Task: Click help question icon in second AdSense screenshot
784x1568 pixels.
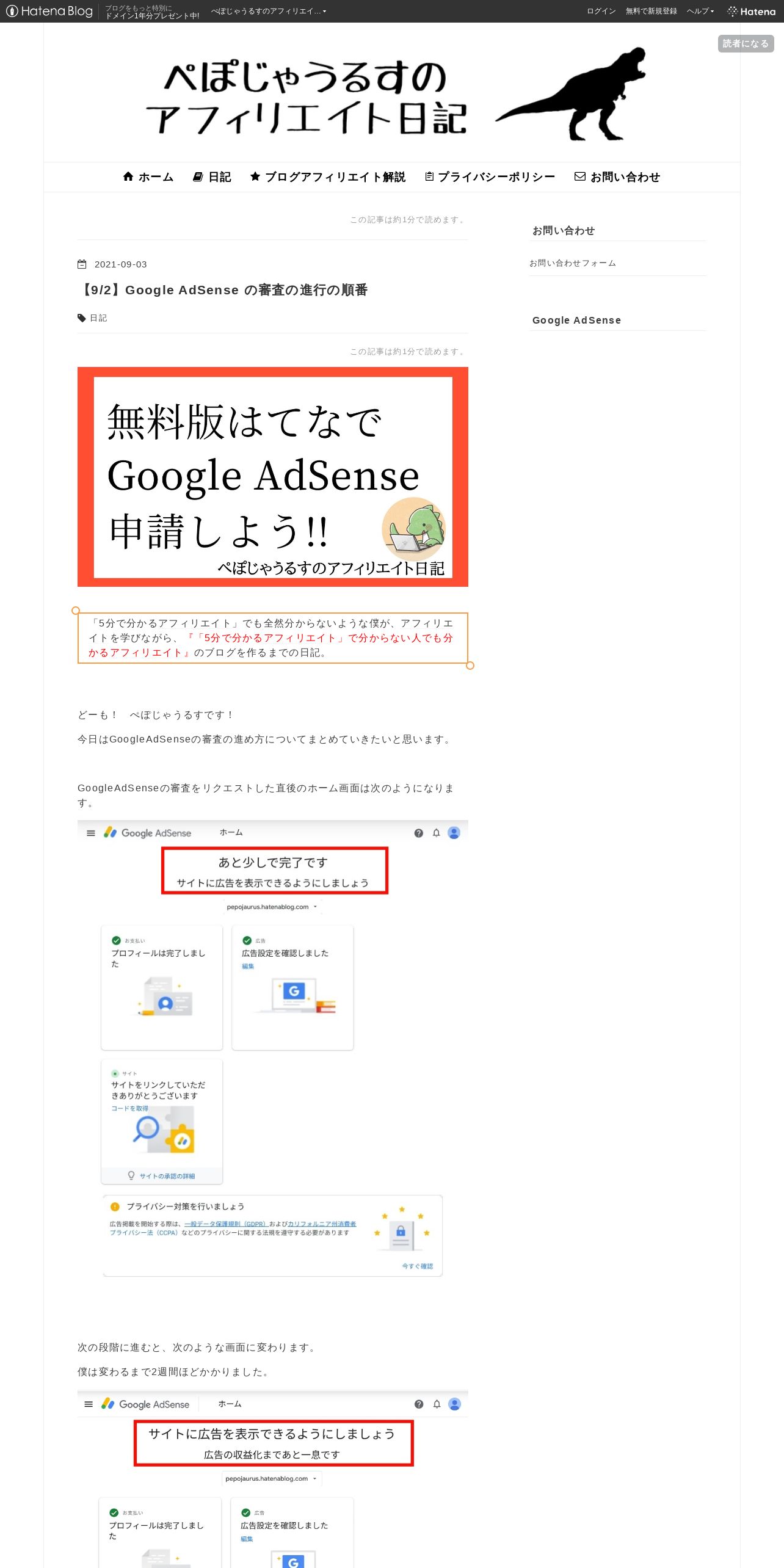Action: [419, 1404]
